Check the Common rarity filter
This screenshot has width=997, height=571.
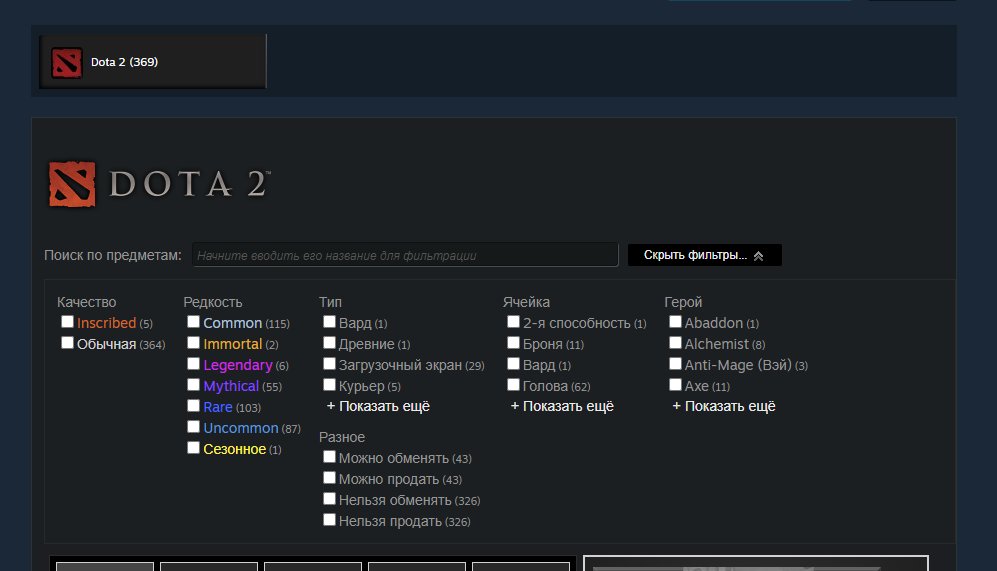194,322
